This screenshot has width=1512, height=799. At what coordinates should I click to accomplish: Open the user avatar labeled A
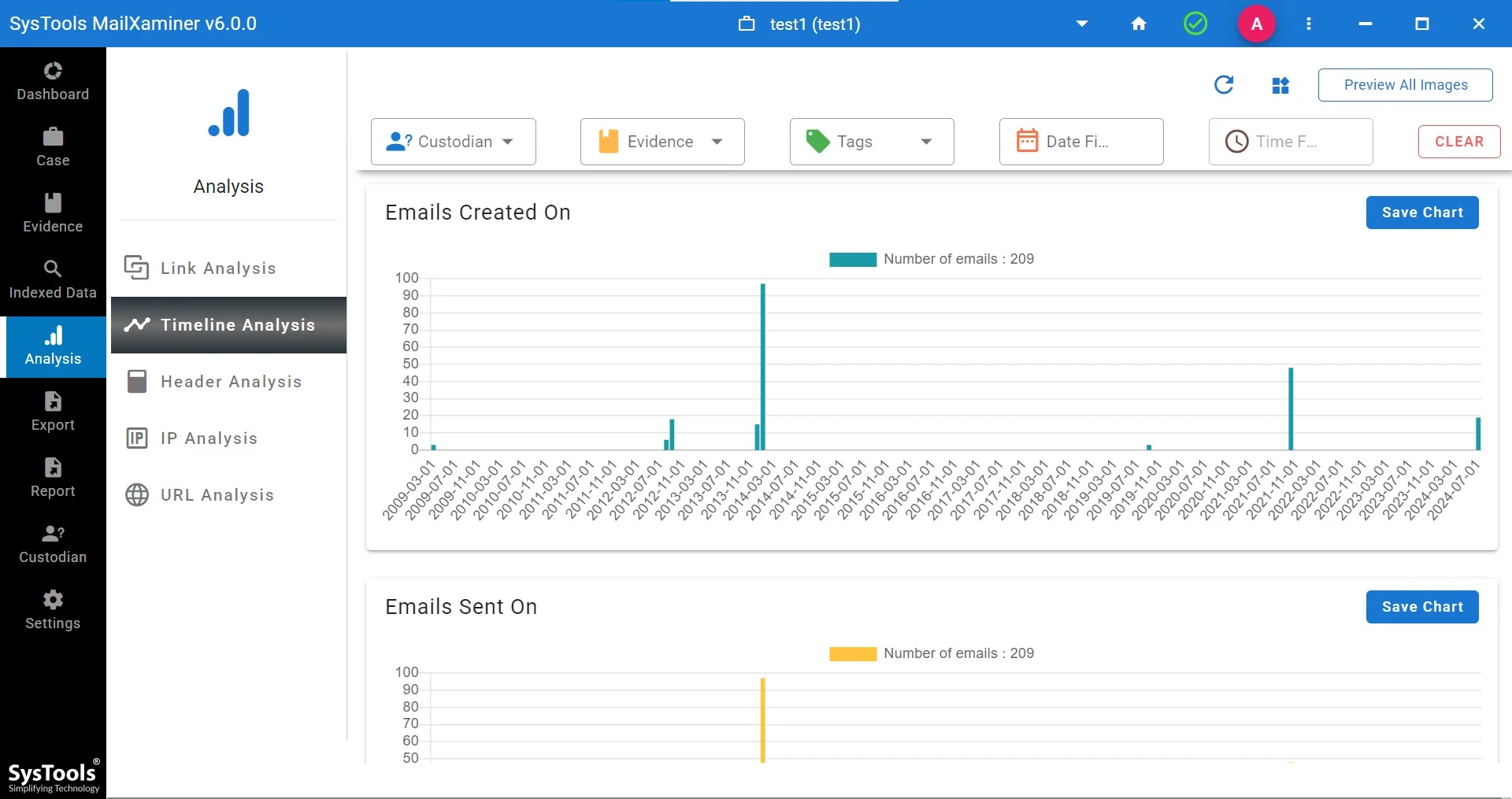pyautogui.click(x=1257, y=24)
